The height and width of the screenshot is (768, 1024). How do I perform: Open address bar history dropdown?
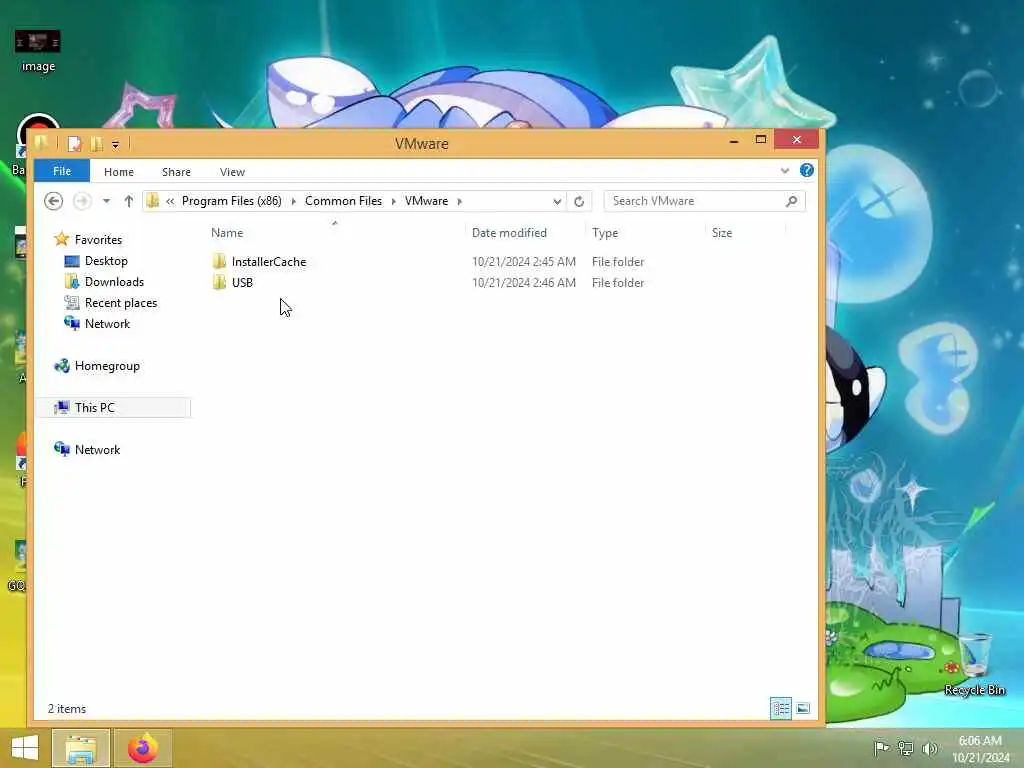(557, 201)
